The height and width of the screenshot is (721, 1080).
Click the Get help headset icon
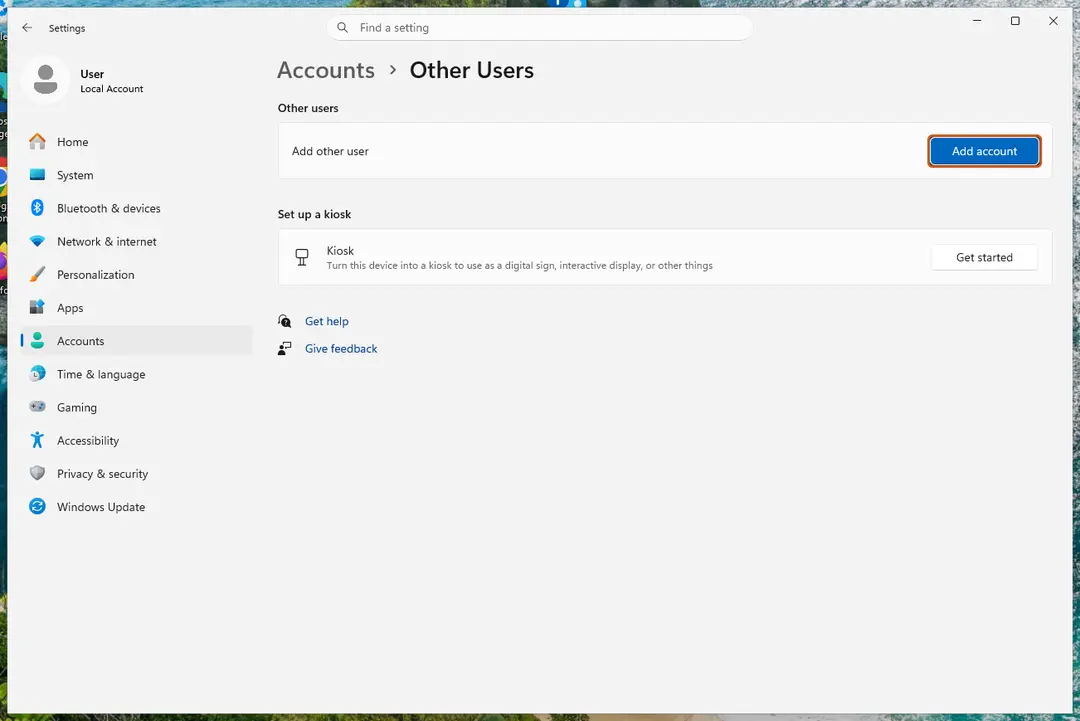pyautogui.click(x=284, y=321)
